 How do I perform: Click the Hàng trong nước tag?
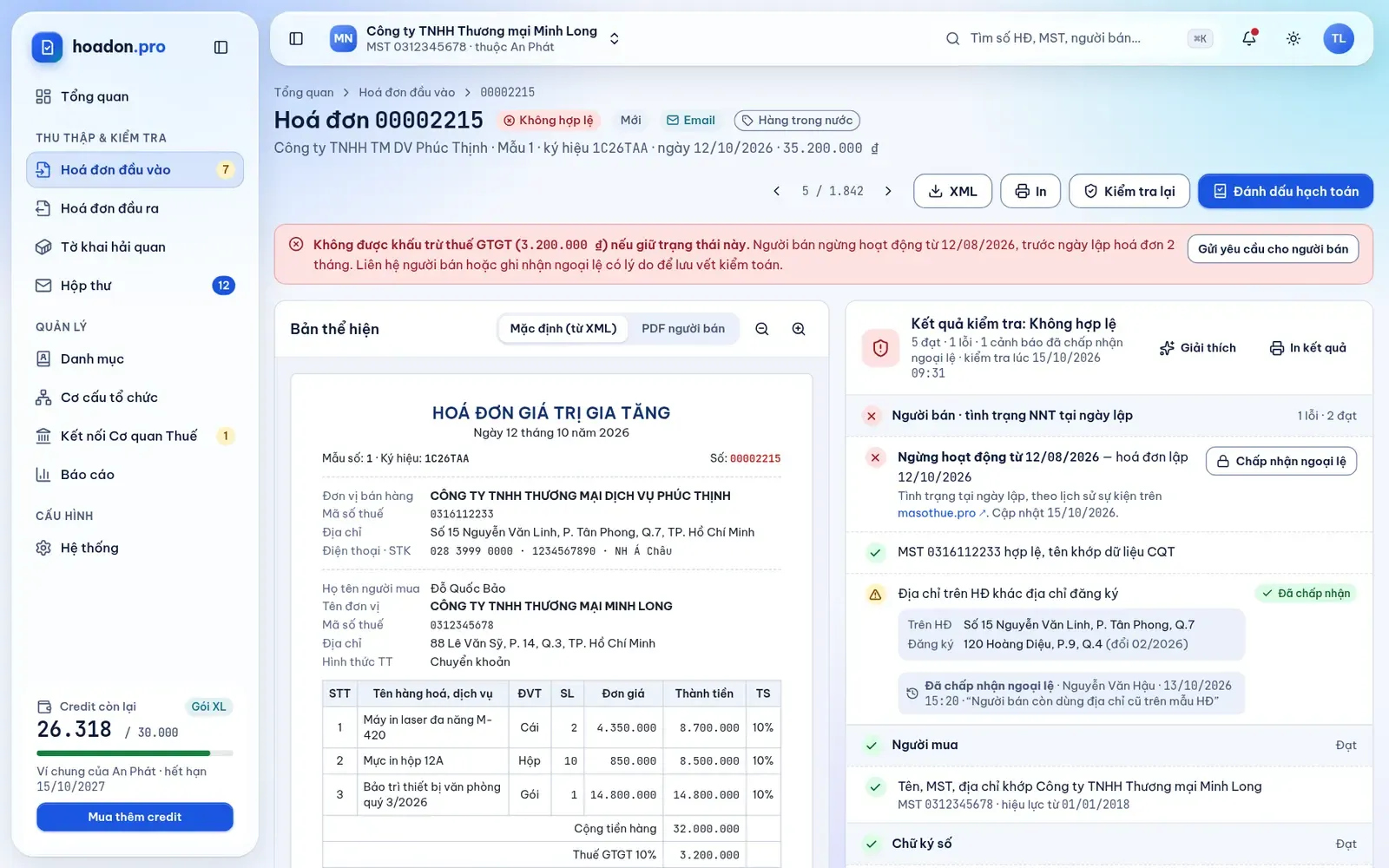point(797,121)
